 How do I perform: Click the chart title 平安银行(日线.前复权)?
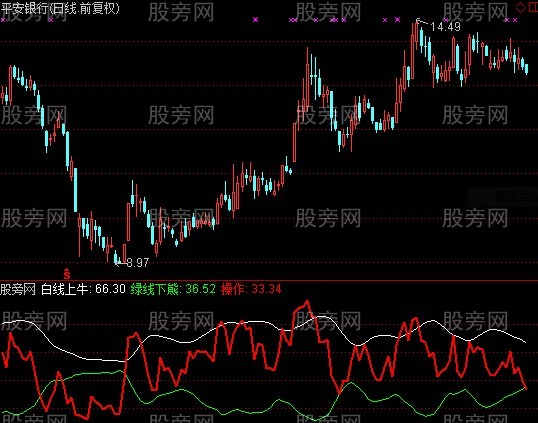[x=60, y=8]
